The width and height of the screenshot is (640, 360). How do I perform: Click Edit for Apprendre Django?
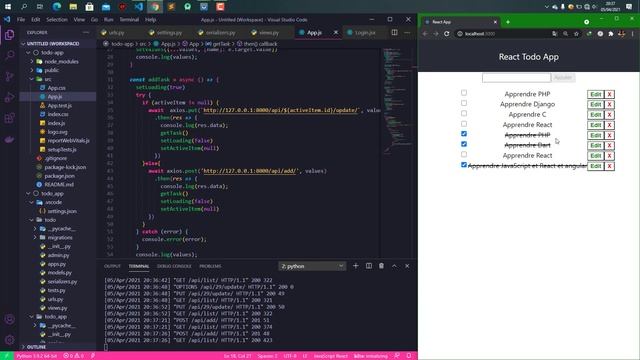[x=596, y=104]
